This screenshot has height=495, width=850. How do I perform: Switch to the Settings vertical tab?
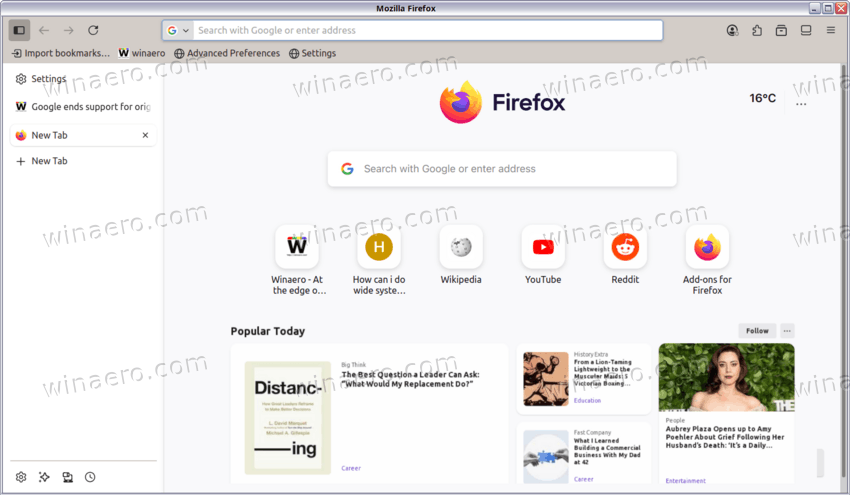point(83,79)
